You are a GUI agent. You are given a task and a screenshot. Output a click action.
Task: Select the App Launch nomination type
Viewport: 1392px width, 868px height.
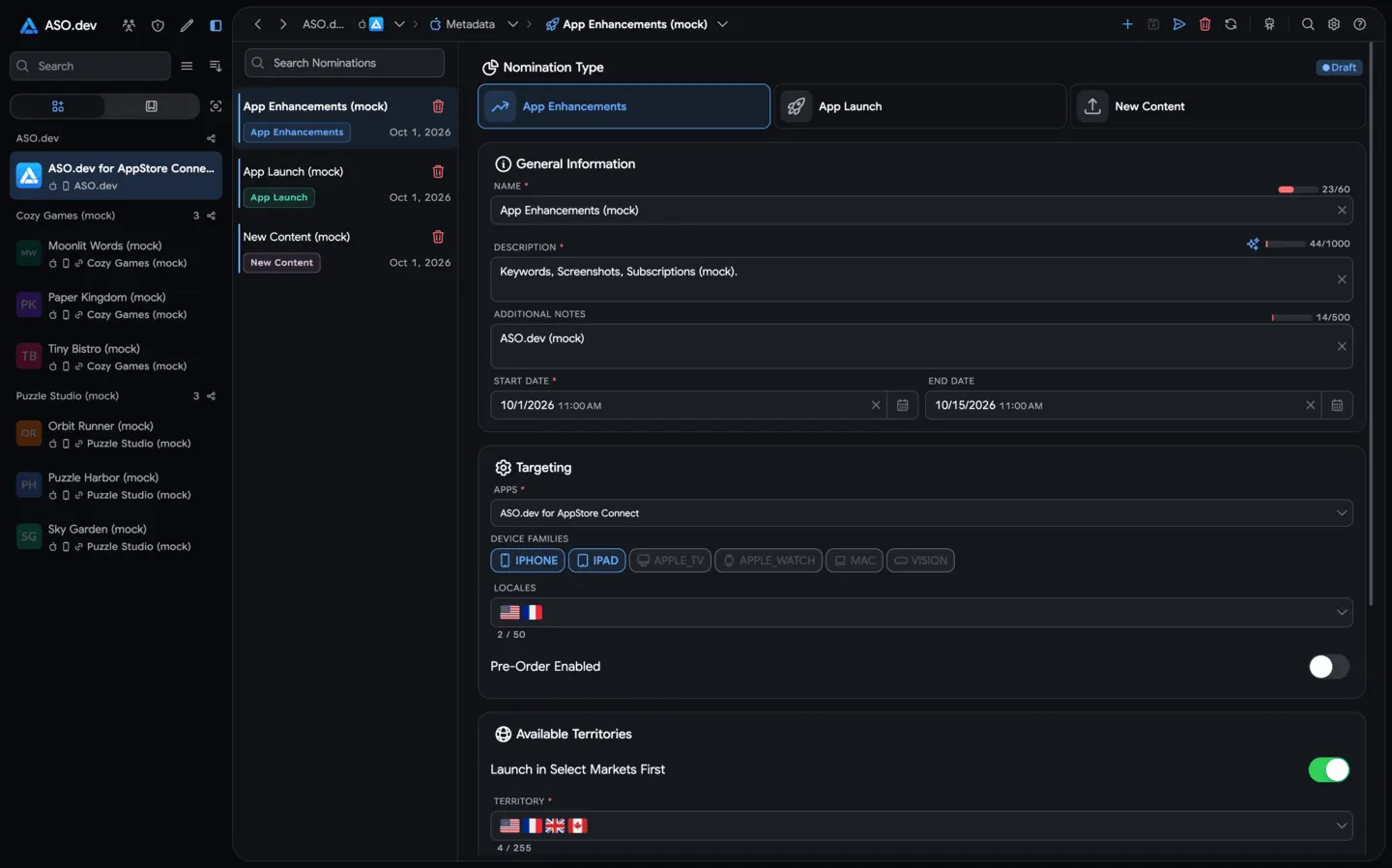[x=919, y=106]
